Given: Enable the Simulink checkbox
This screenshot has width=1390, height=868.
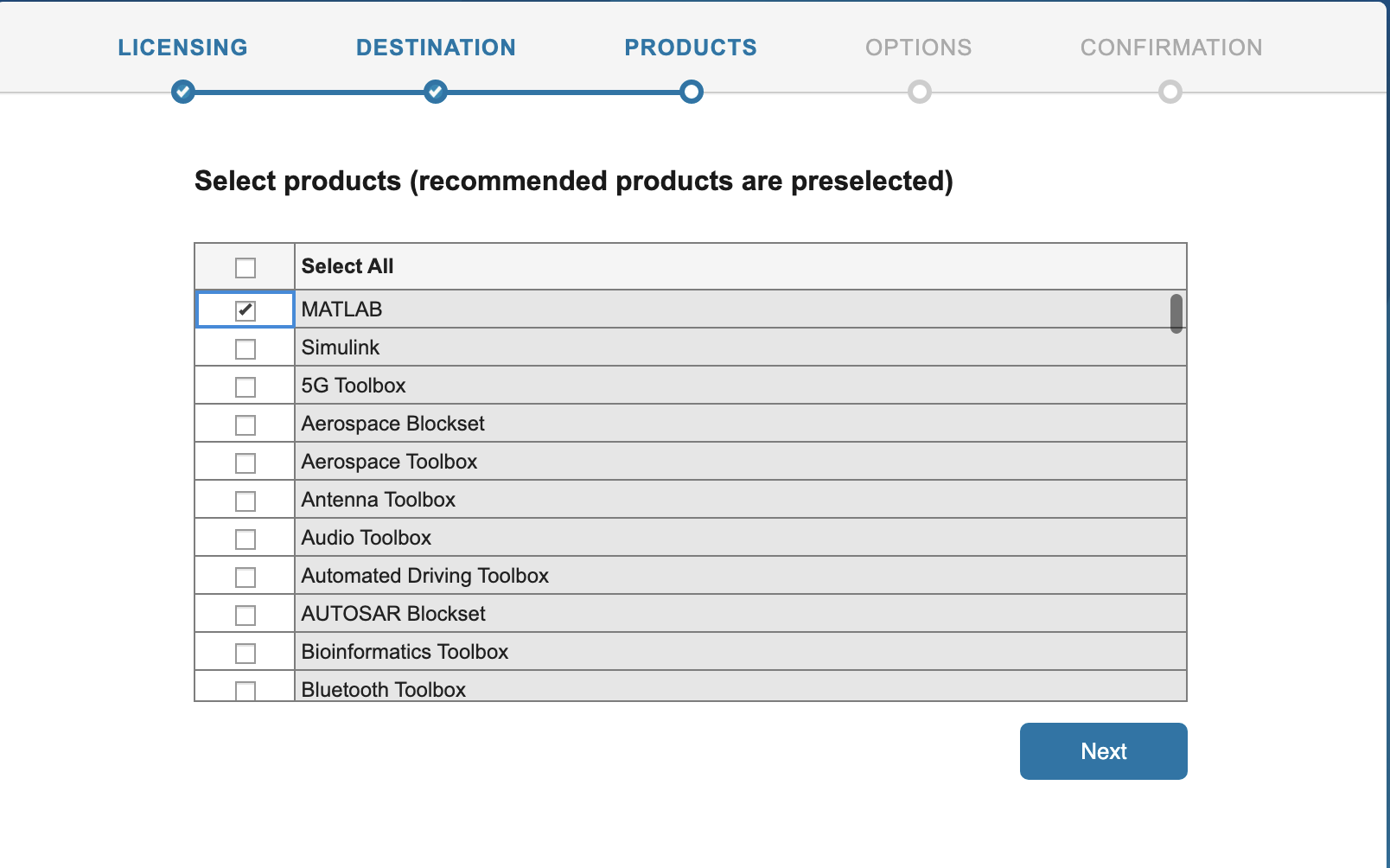Looking at the screenshot, I should tap(245, 349).
